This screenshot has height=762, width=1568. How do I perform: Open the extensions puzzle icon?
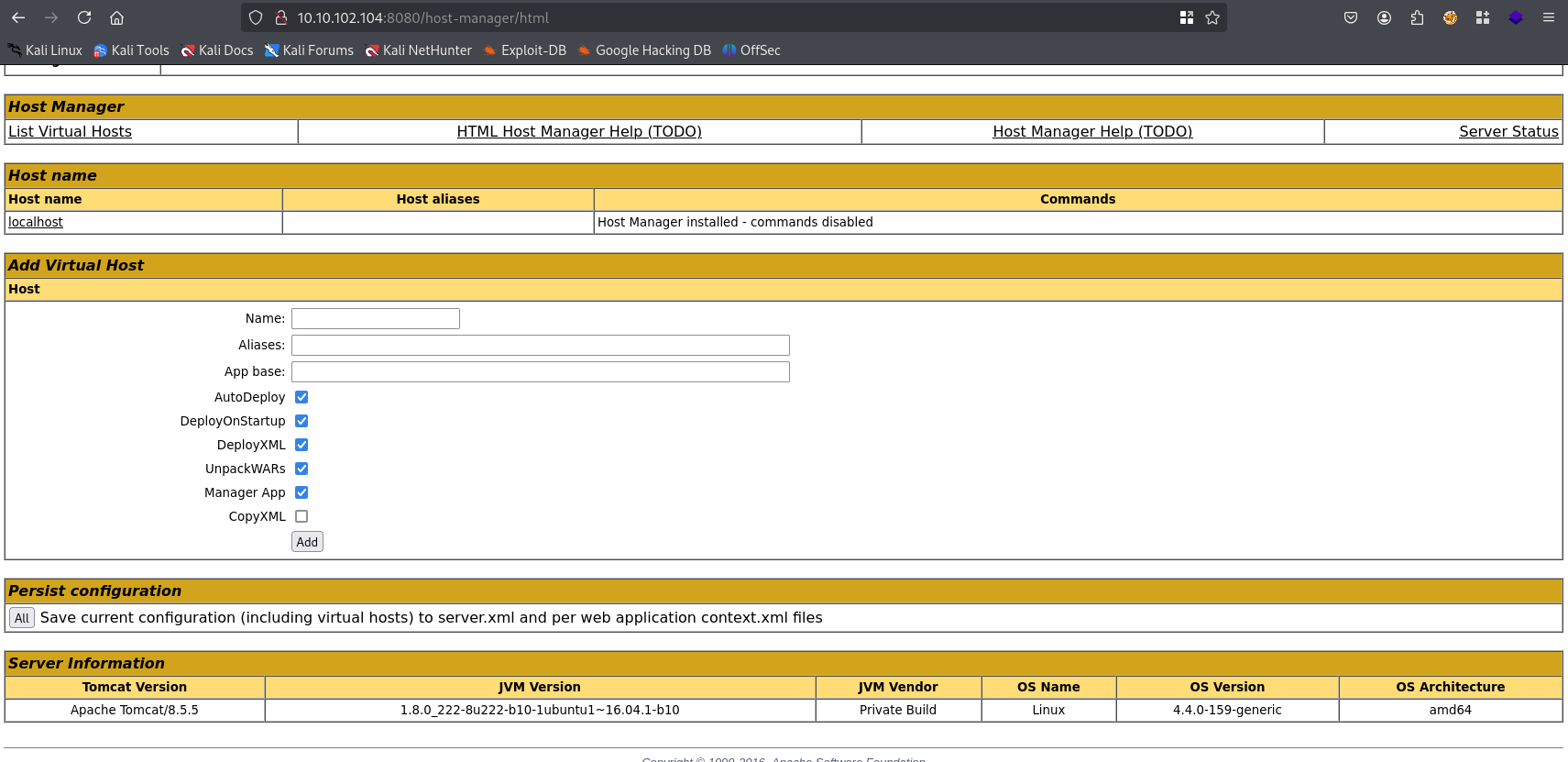click(x=1417, y=17)
